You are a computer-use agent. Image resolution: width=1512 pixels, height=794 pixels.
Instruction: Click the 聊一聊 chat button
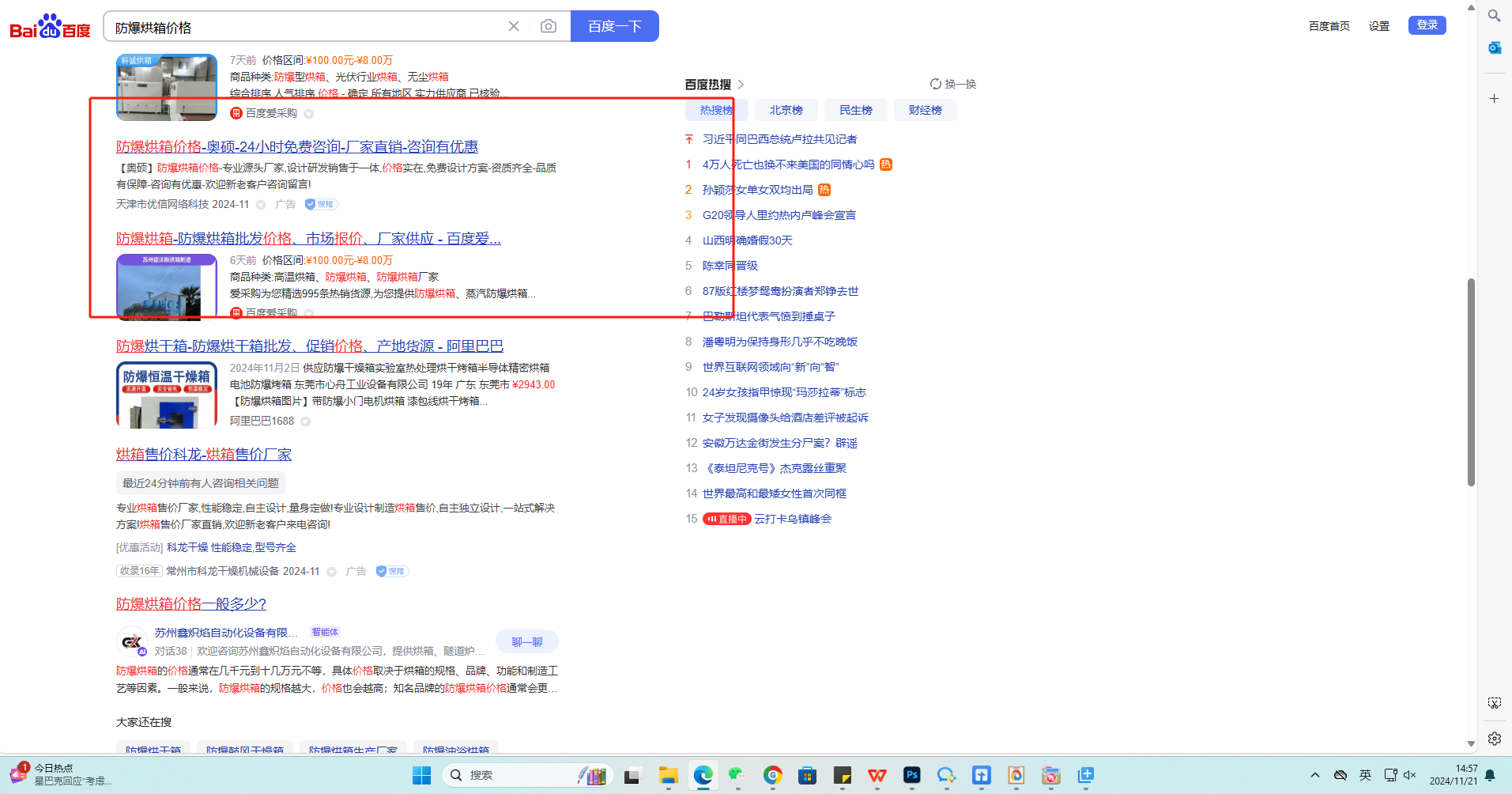pos(526,642)
